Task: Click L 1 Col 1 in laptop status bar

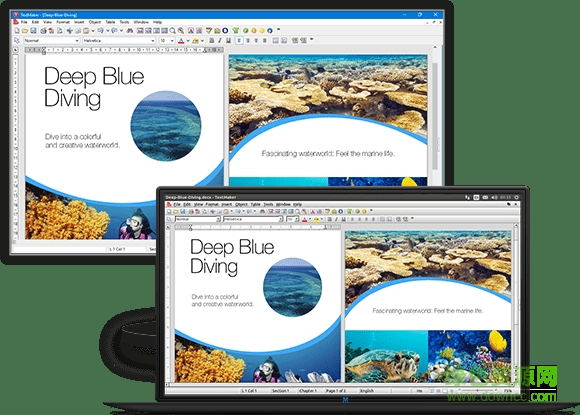Action: click(249, 391)
